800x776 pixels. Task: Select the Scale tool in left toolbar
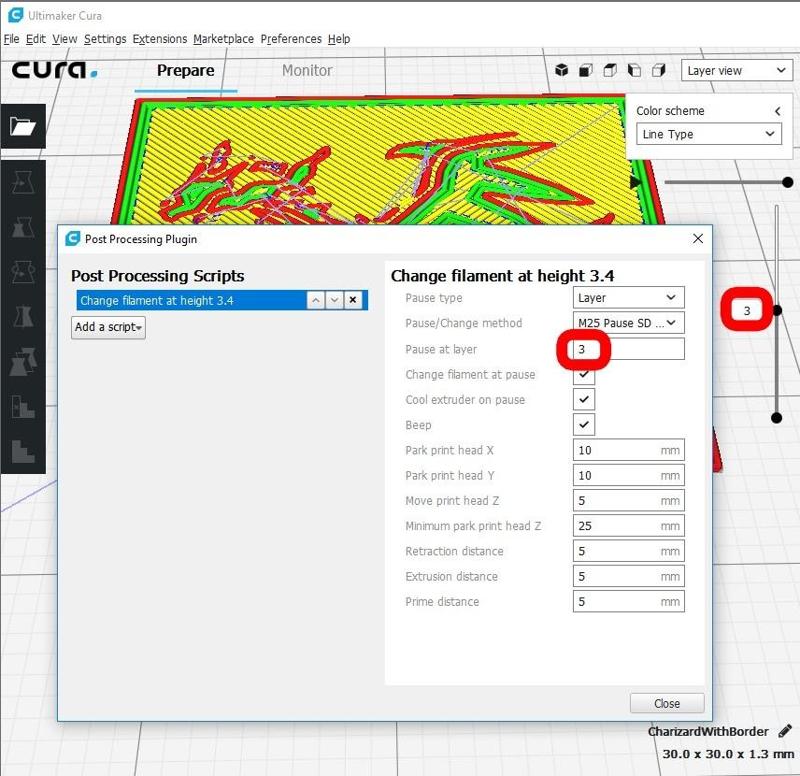tap(23, 227)
